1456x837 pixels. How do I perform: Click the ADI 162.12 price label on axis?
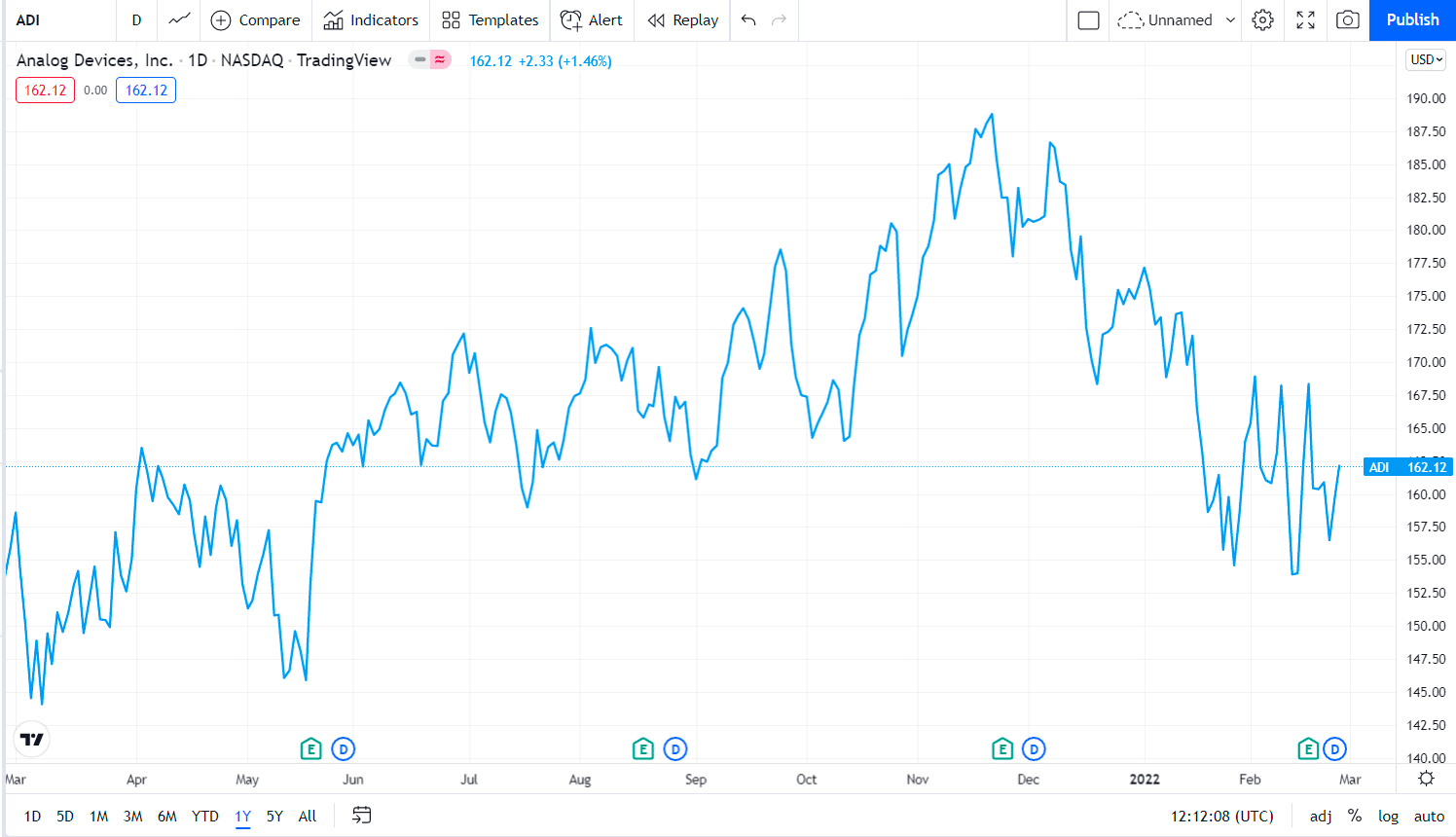pos(1408,467)
